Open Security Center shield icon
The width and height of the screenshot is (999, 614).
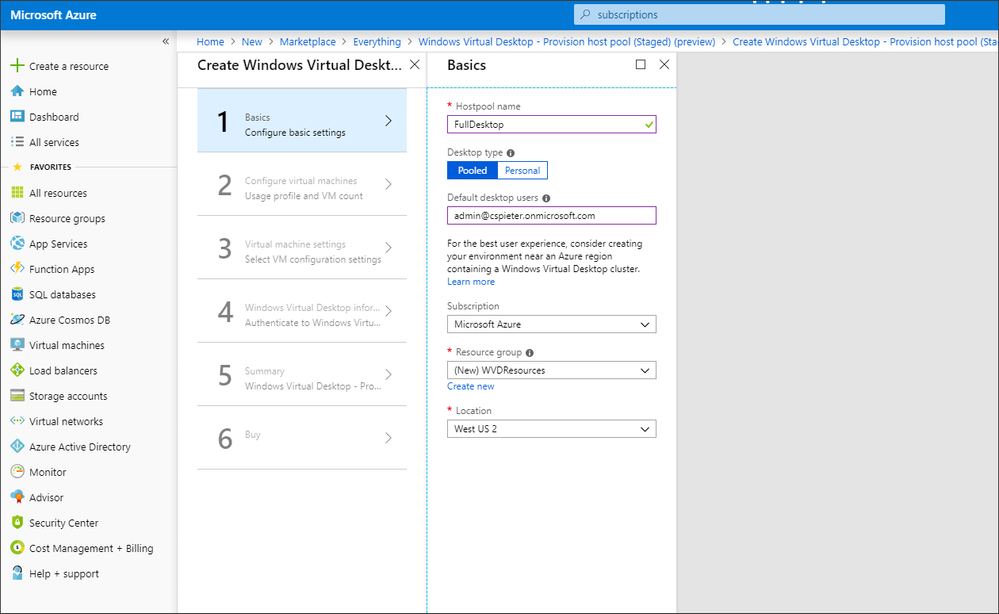pyautogui.click(x=17, y=522)
